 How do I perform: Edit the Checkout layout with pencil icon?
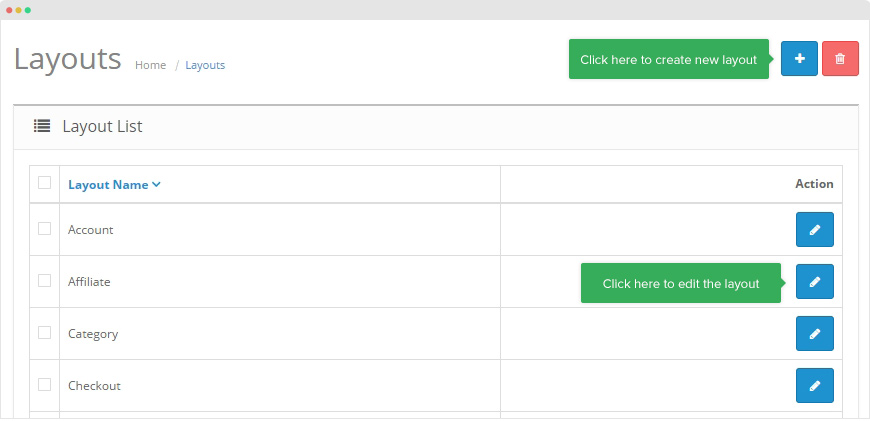coord(814,386)
